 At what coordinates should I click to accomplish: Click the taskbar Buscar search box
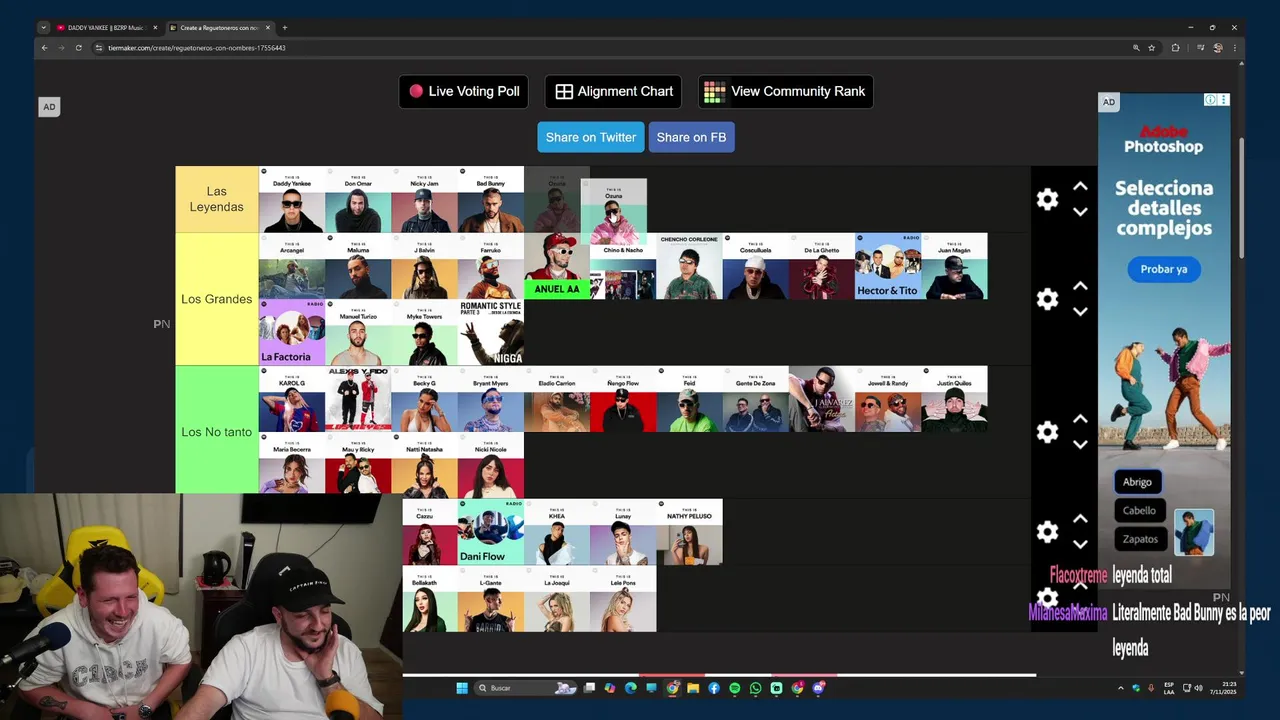tap(525, 688)
